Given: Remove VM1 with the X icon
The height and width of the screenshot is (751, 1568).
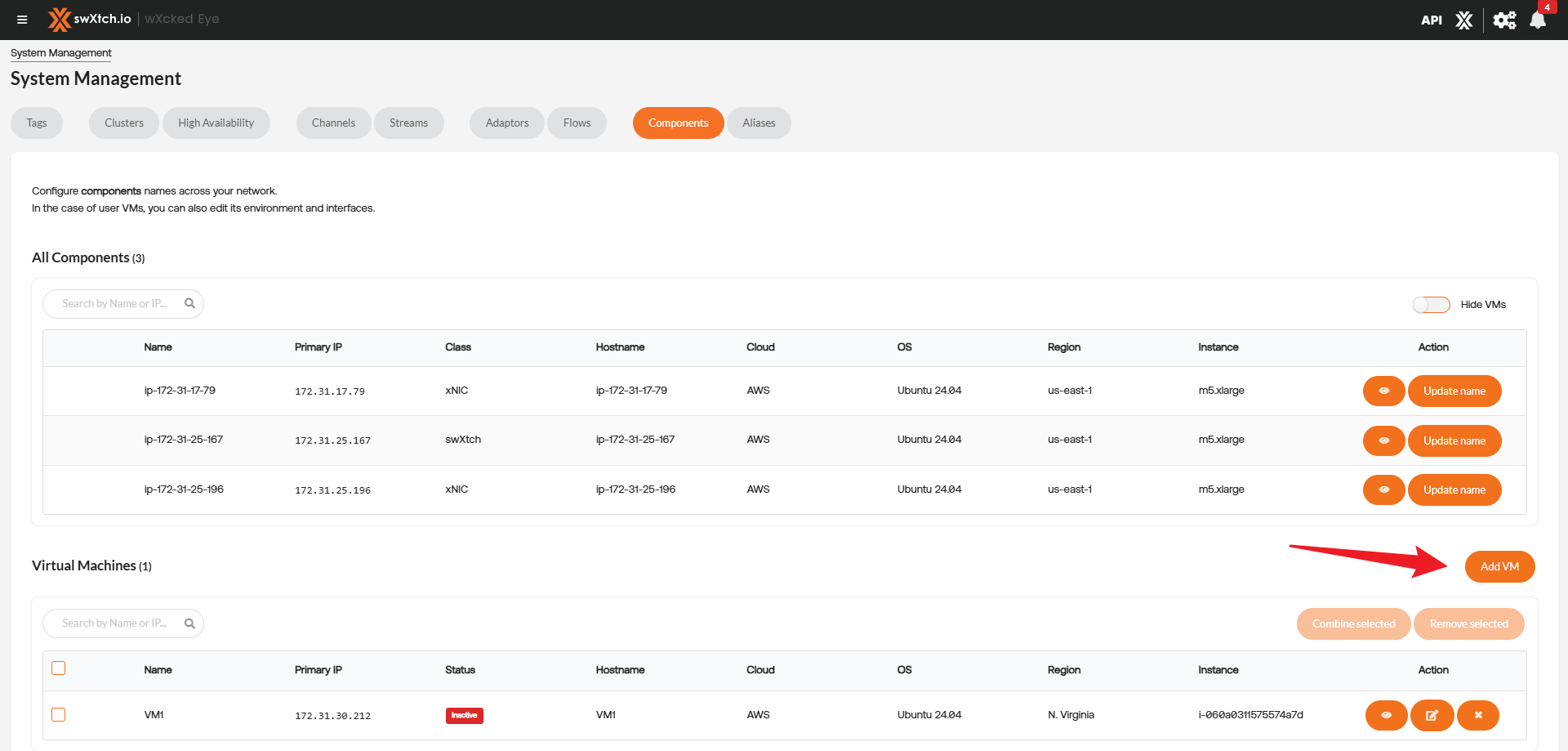Looking at the screenshot, I should click(x=1477, y=715).
